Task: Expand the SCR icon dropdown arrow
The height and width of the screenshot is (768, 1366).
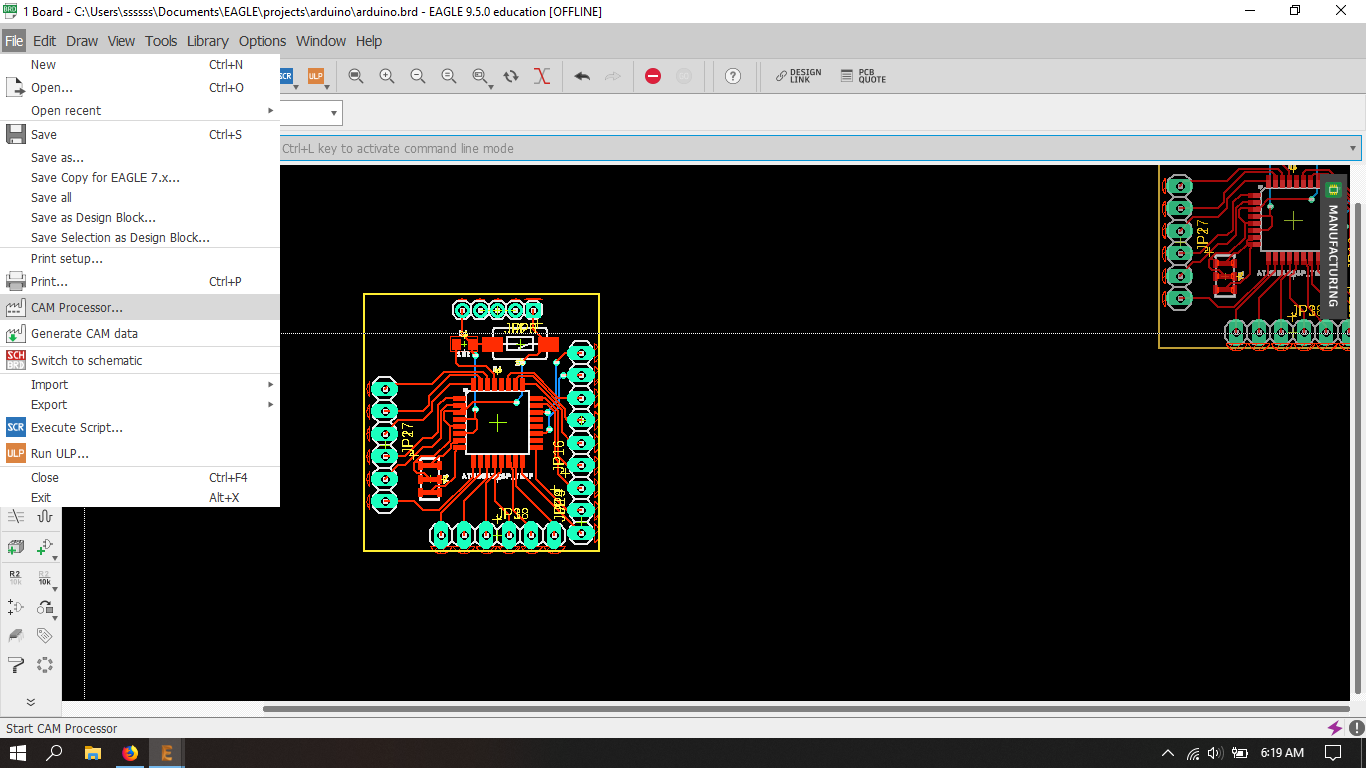Action: coord(298,86)
